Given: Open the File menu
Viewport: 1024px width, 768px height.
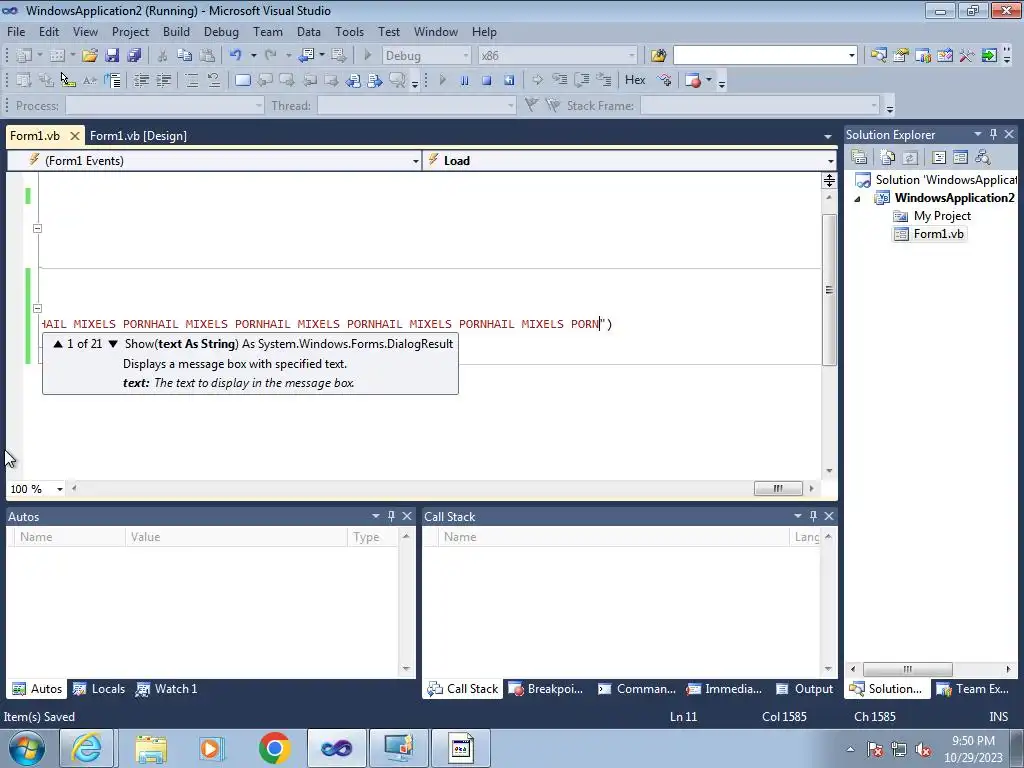Looking at the screenshot, I should (16, 31).
